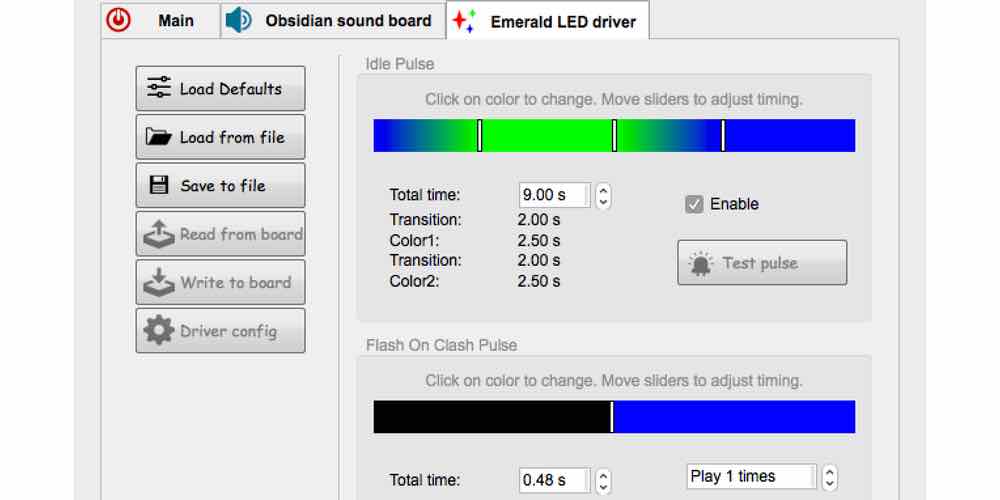
Task: Click the Idle Pulse total time stepper arrows
Action: click(603, 195)
